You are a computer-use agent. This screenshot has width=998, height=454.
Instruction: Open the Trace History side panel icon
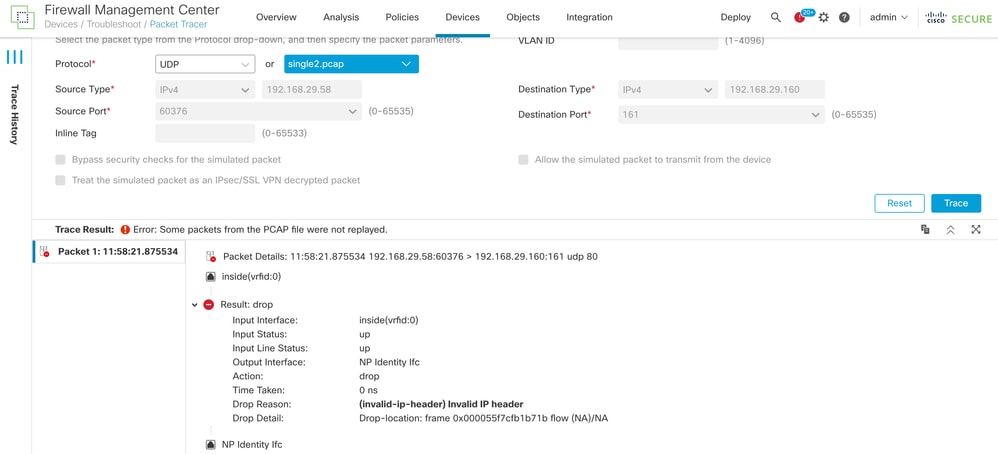tap(15, 57)
